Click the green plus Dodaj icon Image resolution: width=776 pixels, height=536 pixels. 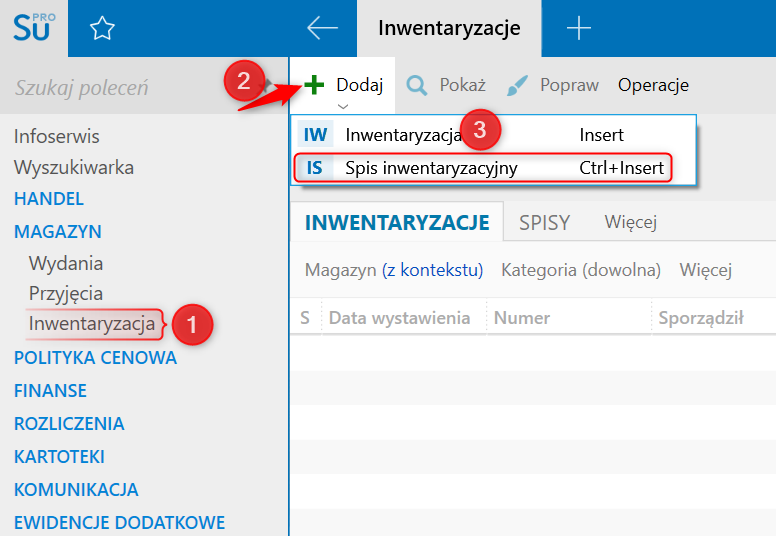tap(314, 85)
